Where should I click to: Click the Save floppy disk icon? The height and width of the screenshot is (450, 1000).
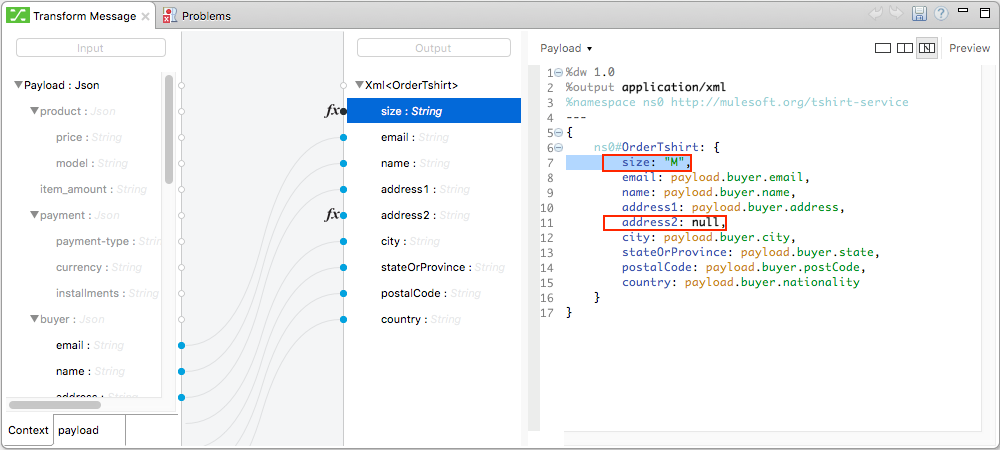pyautogui.click(x=918, y=15)
